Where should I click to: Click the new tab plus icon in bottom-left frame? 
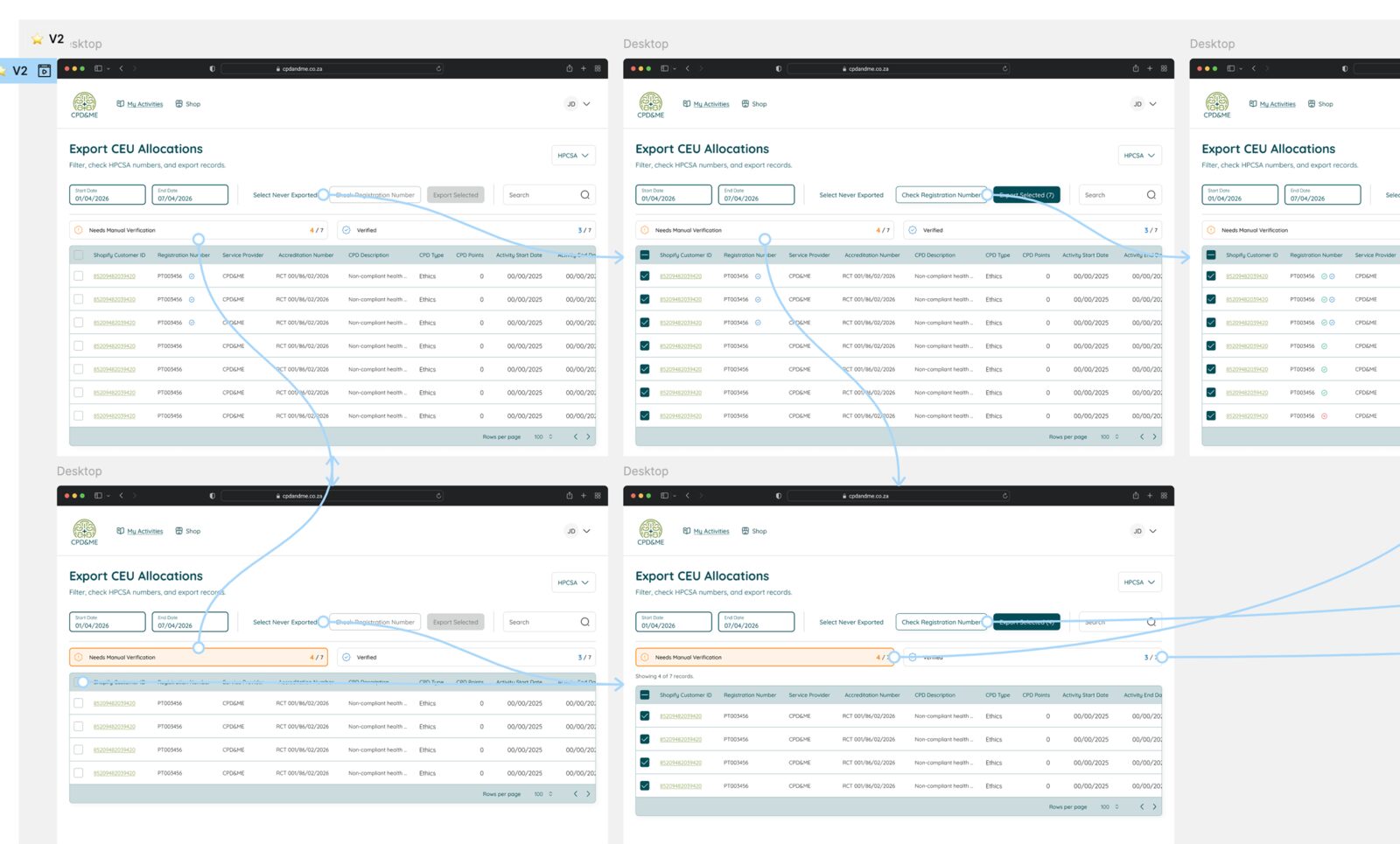[x=584, y=496]
